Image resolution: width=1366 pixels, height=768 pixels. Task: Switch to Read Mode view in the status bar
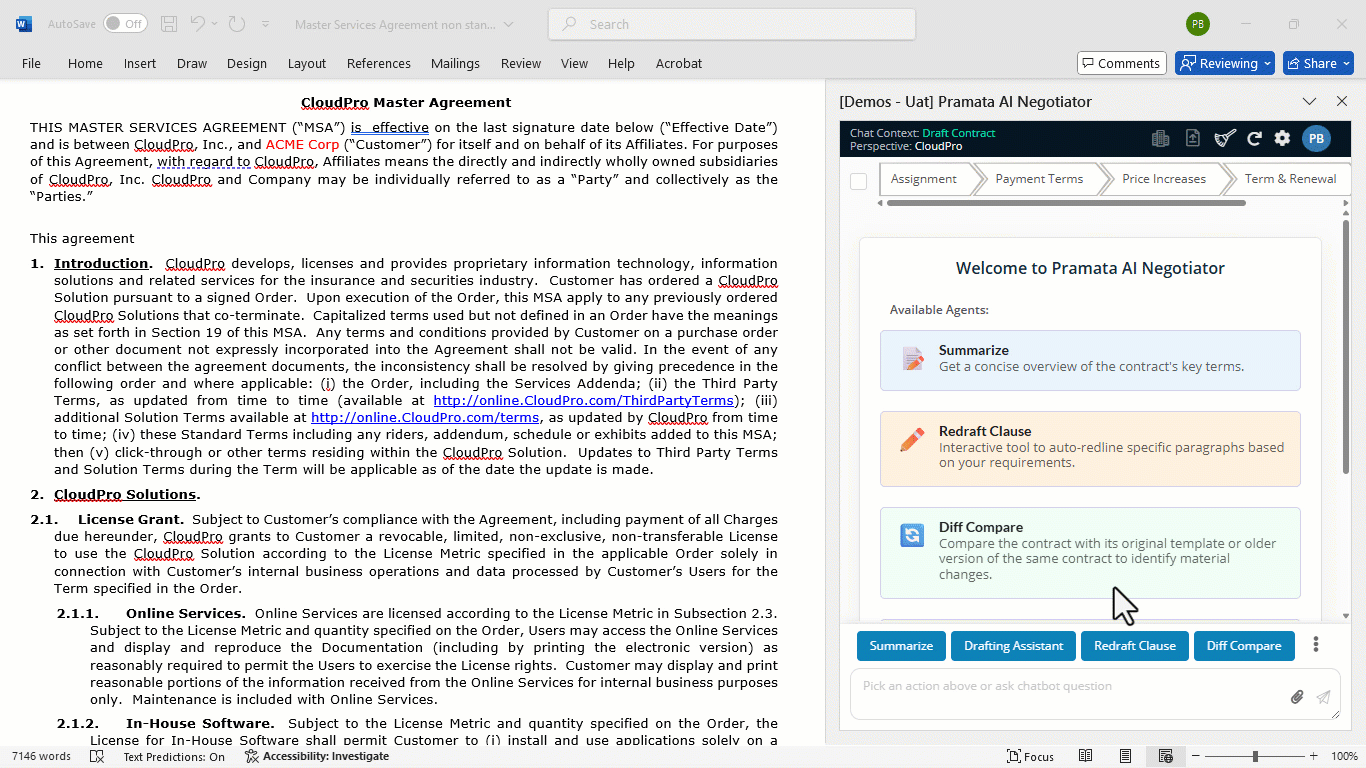pos(1085,756)
